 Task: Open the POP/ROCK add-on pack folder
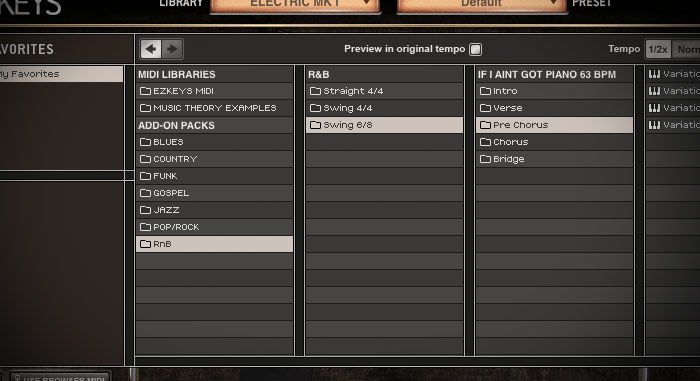(214, 227)
